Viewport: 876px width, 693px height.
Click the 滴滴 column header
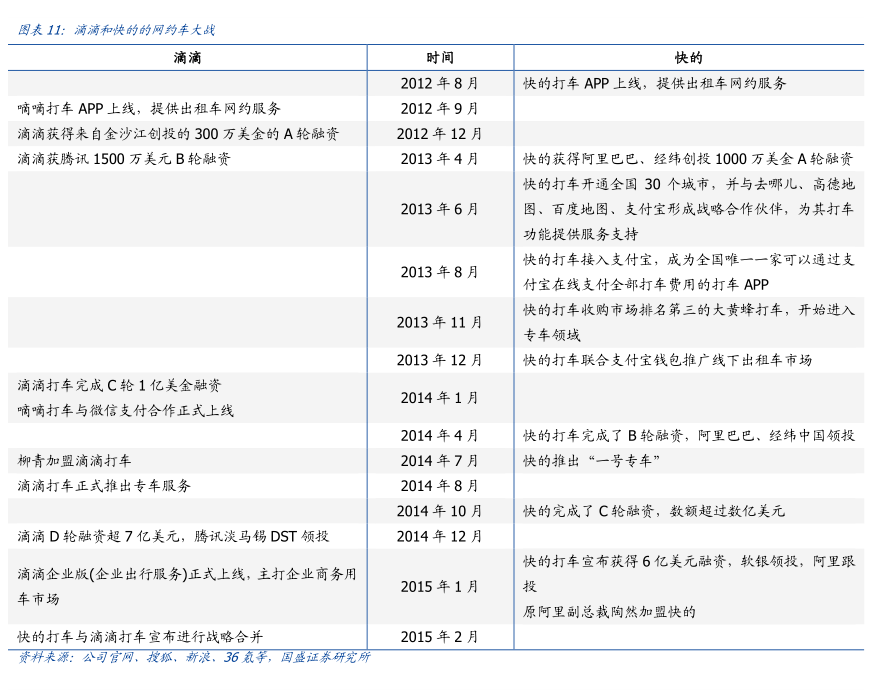pyautogui.click(x=187, y=58)
